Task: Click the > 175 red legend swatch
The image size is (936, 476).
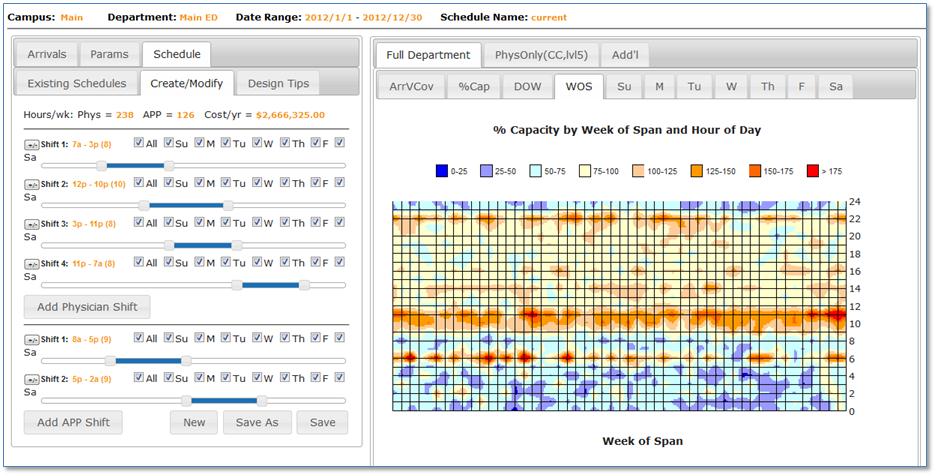Action: (x=812, y=171)
